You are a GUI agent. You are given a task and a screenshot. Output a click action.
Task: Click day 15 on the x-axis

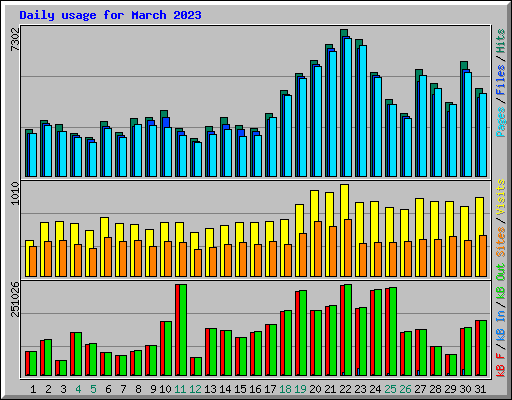point(240,389)
